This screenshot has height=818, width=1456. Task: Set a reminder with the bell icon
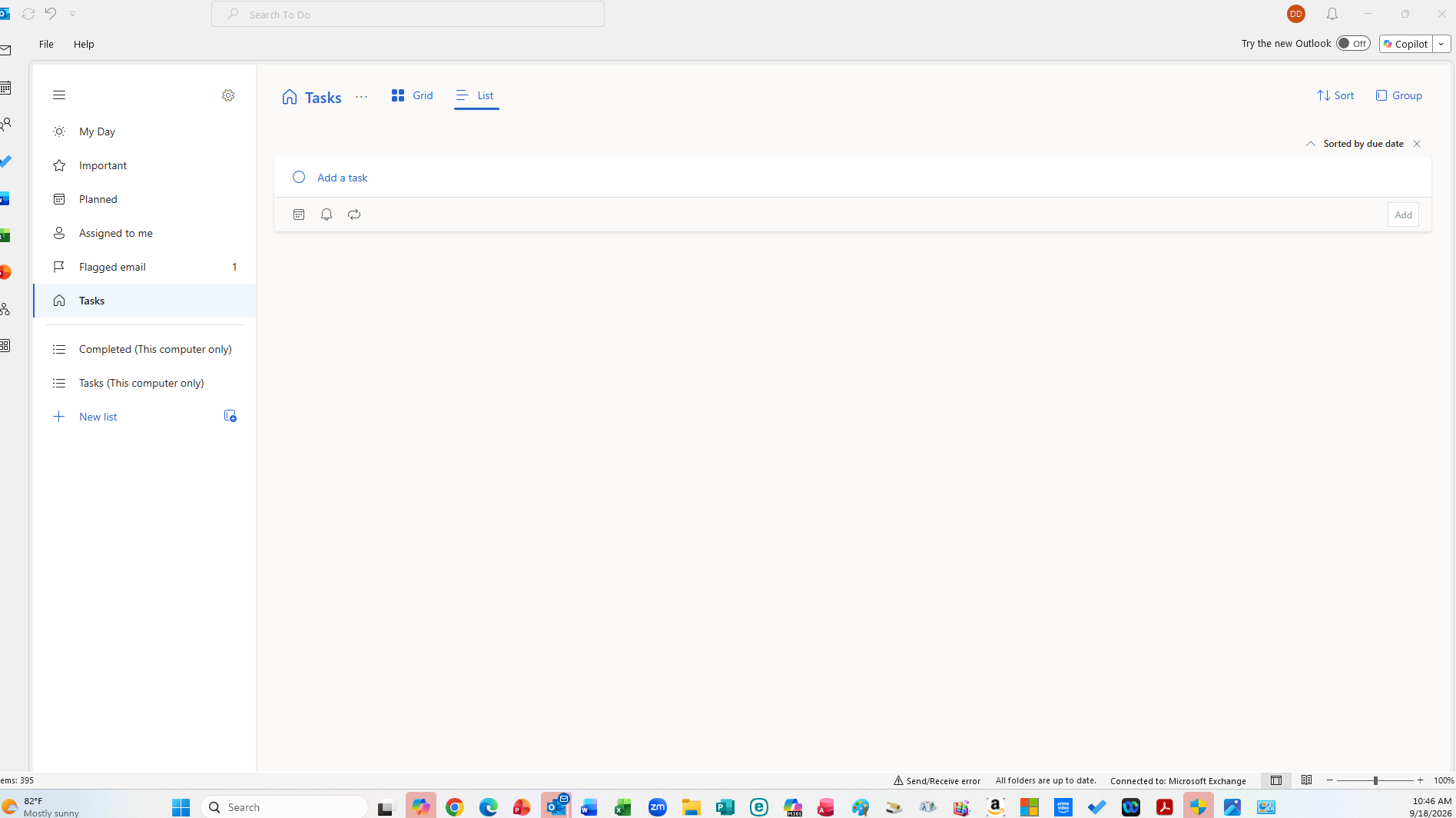(x=327, y=214)
